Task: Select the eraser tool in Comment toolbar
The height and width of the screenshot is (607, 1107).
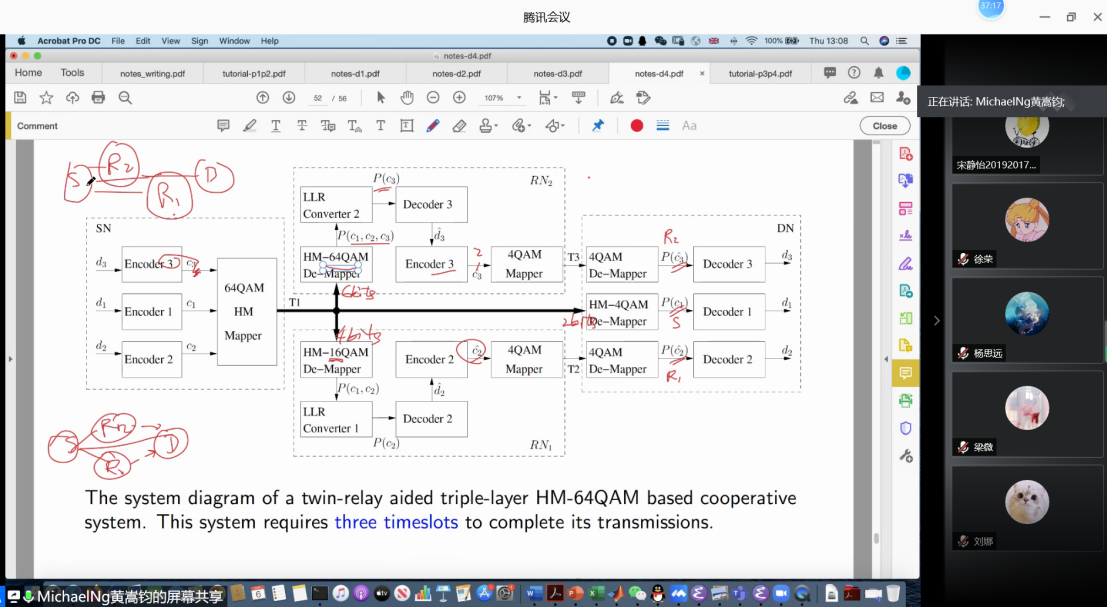Action: point(459,126)
